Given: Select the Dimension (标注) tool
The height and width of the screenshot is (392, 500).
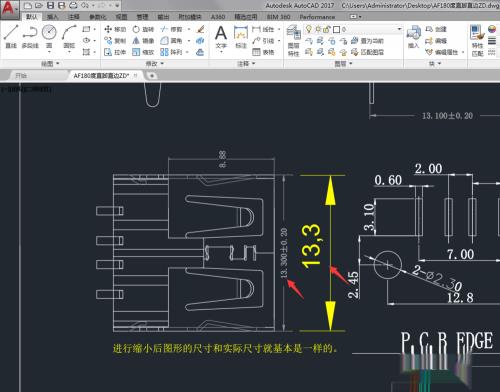Looking at the screenshot, I should [x=241, y=36].
